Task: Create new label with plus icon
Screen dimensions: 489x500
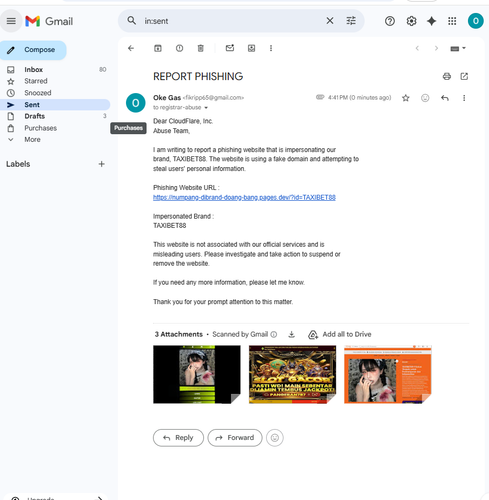Action: point(101,164)
